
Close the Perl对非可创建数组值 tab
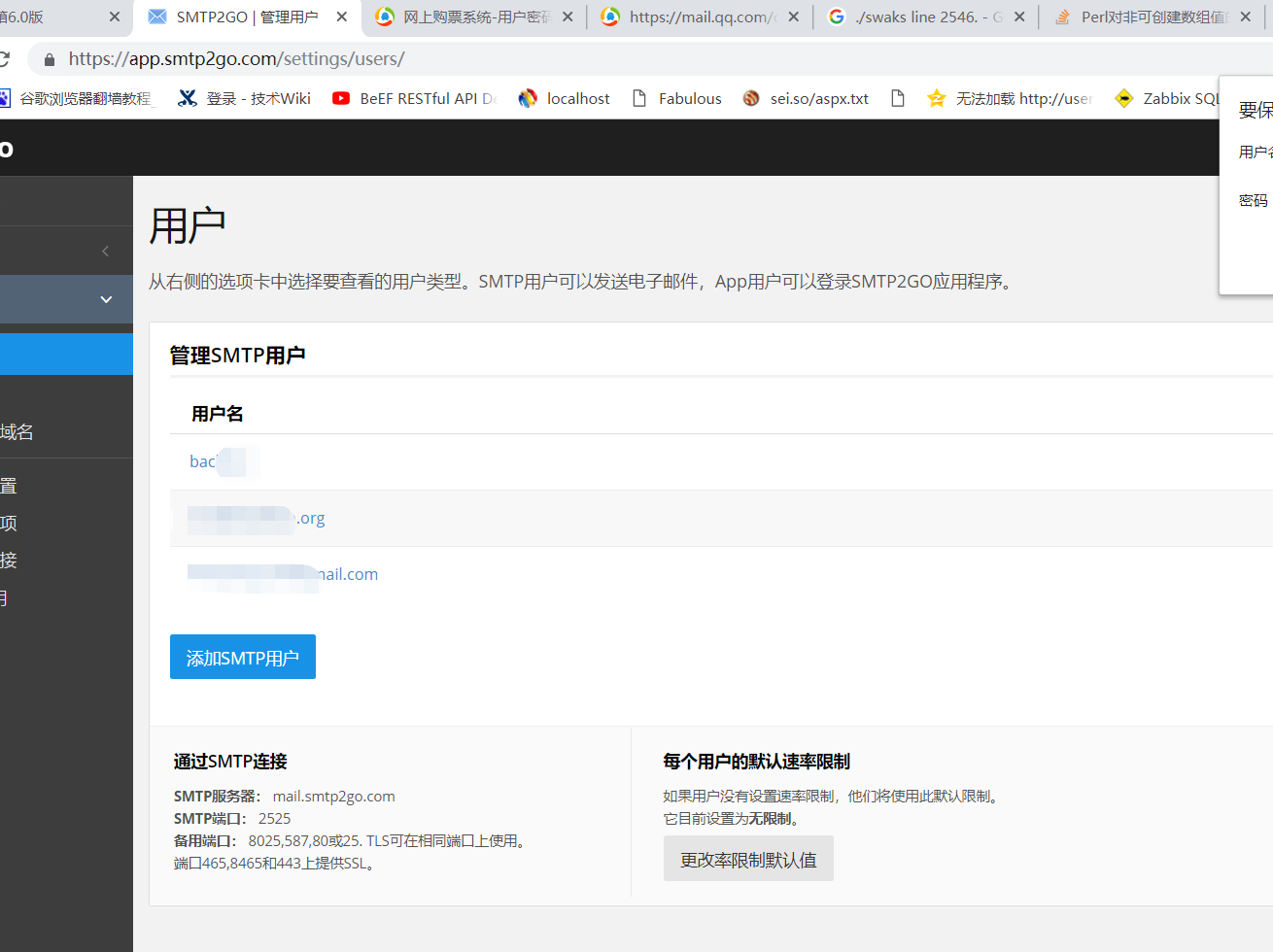coord(1246,17)
